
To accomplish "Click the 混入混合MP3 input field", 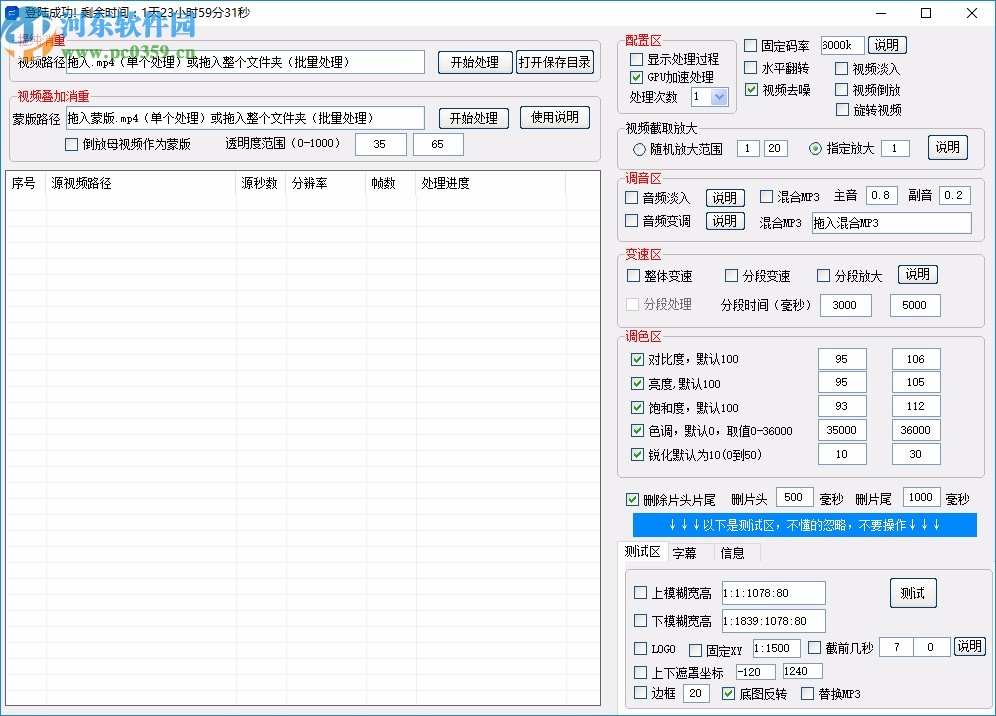I will coord(891,223).
